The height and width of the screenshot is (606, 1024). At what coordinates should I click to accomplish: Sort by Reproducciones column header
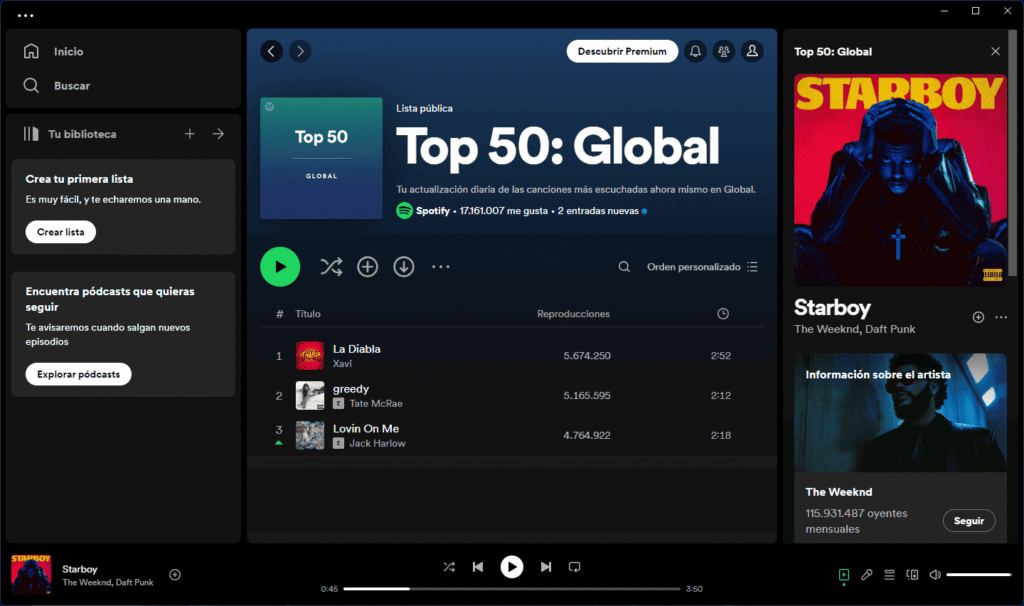click(573, 313)
